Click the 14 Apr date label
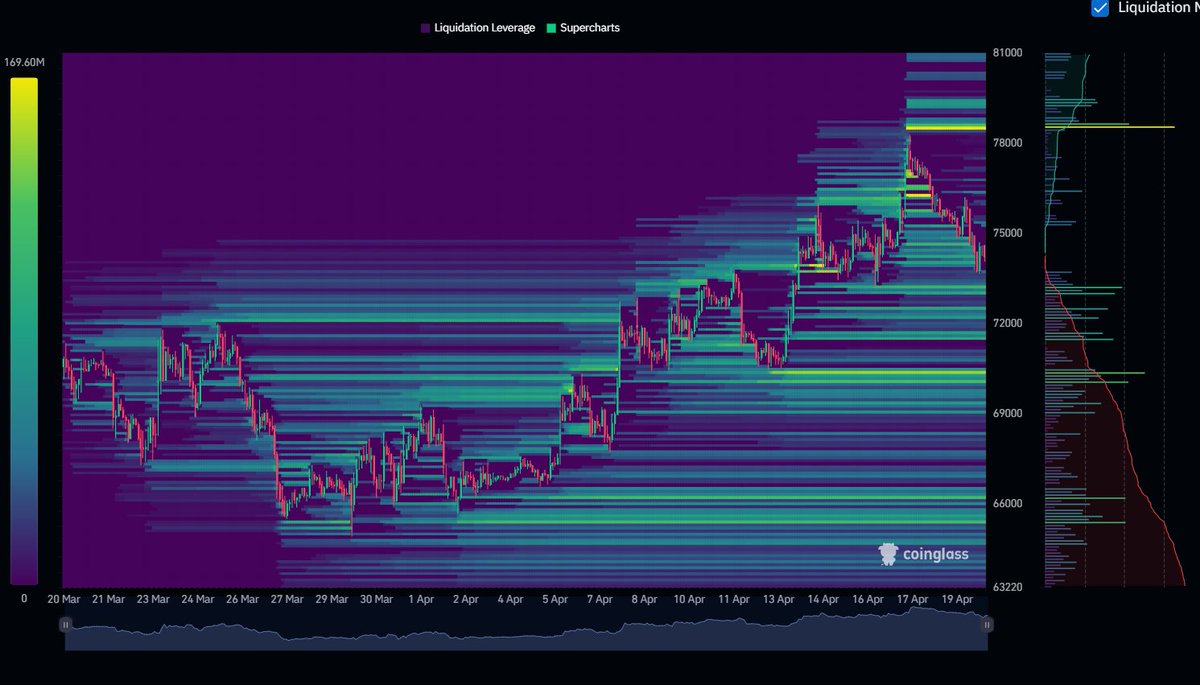Image resolution: width=1200 pixels, height=685 pixels. [823, 600]
